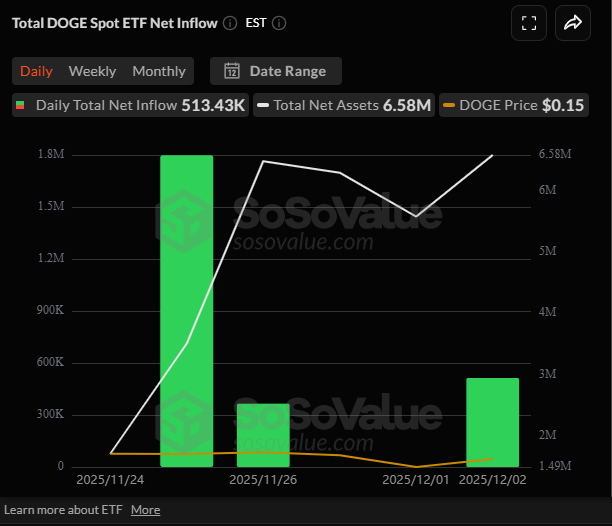This screenshot has height=526, width=612.
Task: Open the Date Range picker
Action: (275, 71)
